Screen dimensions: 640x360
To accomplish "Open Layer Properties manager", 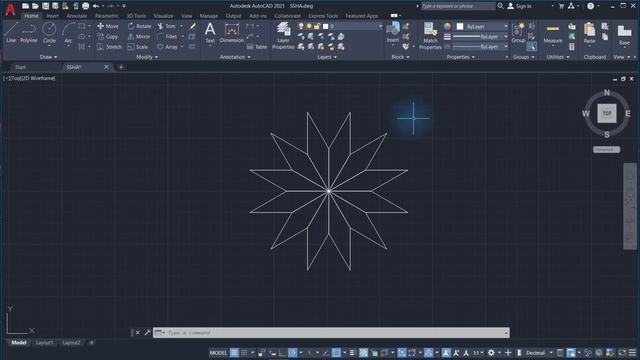I will coord(283,36).
